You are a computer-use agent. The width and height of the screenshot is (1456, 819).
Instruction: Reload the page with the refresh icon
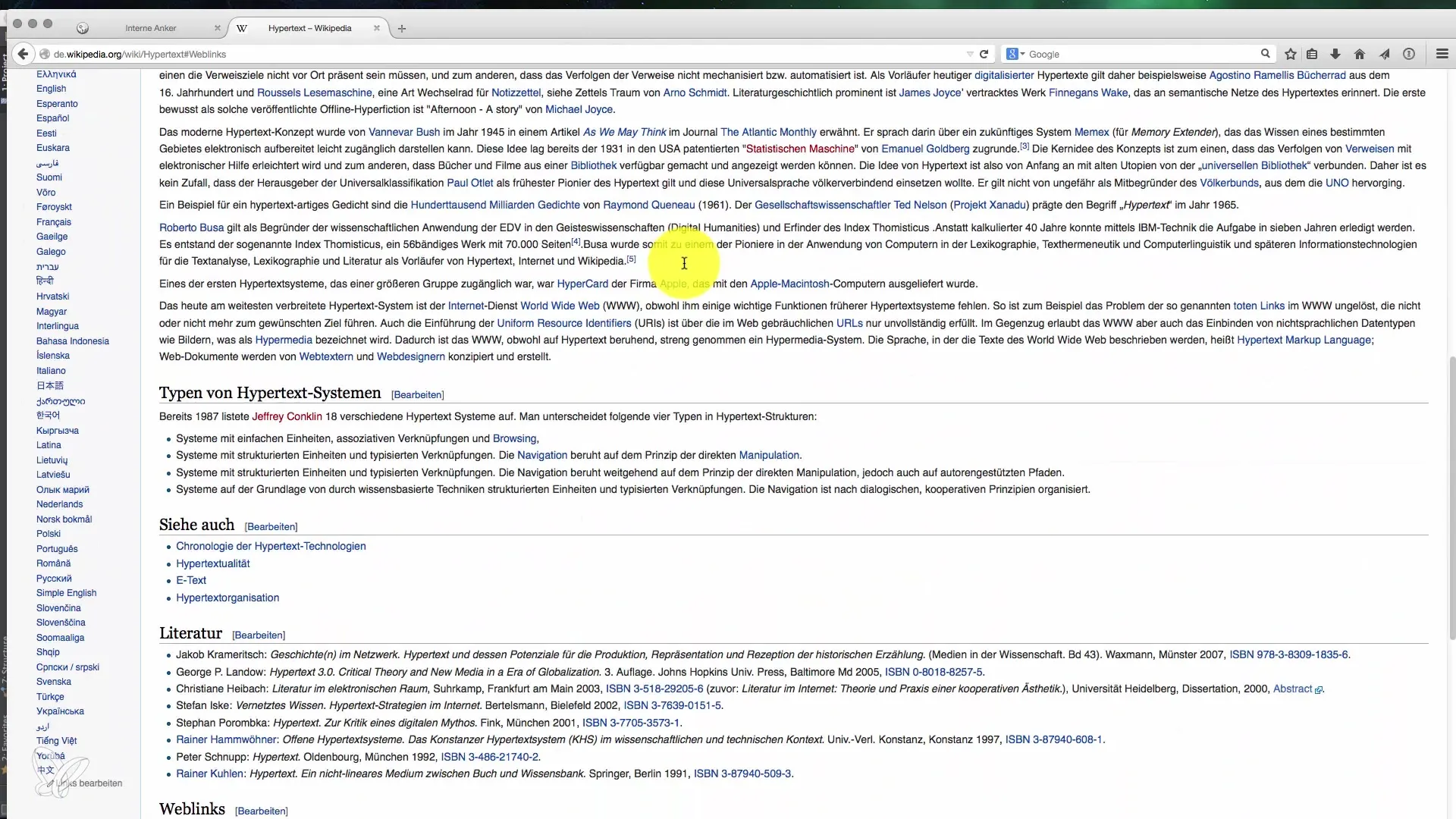tap(984, 54)
